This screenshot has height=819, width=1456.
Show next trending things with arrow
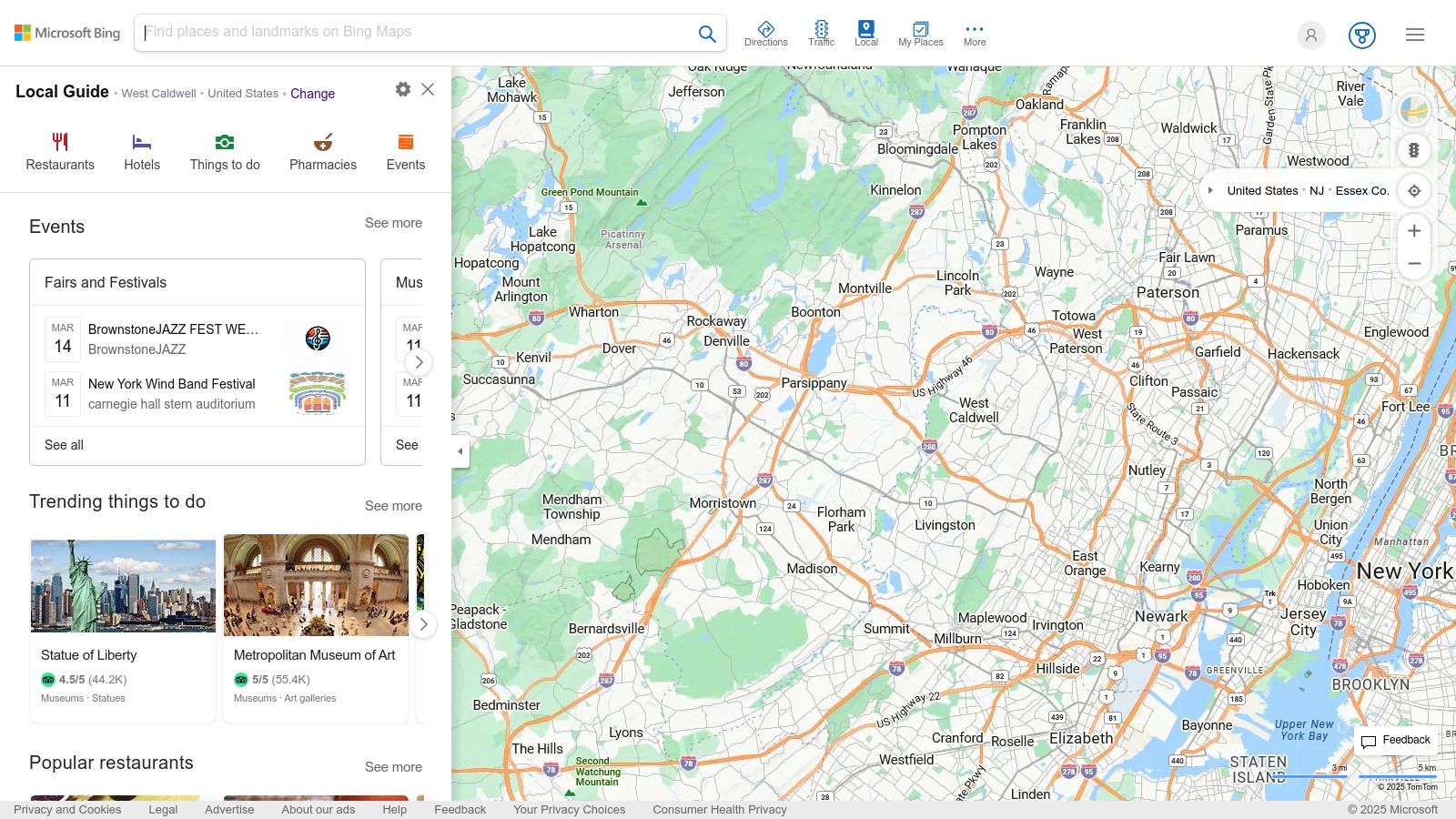point(422,624)
